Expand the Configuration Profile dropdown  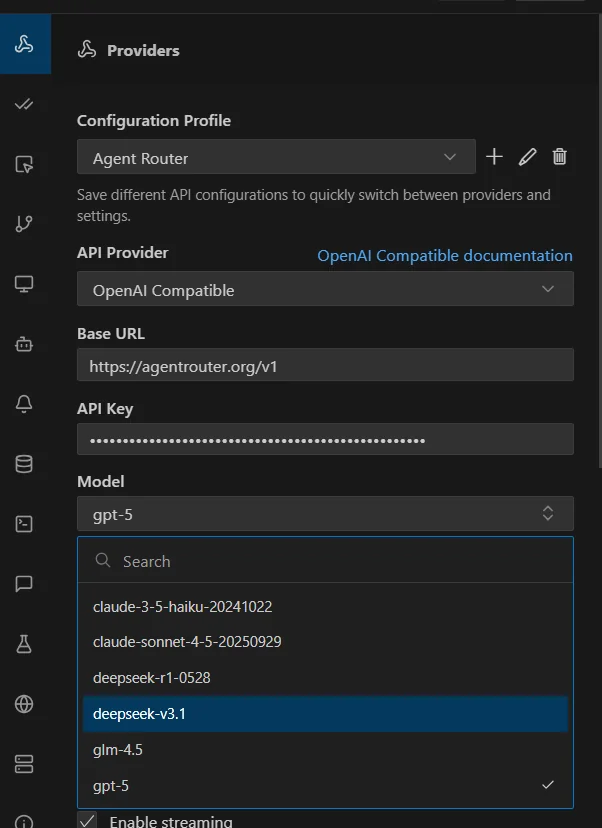[x=276, y=157]
